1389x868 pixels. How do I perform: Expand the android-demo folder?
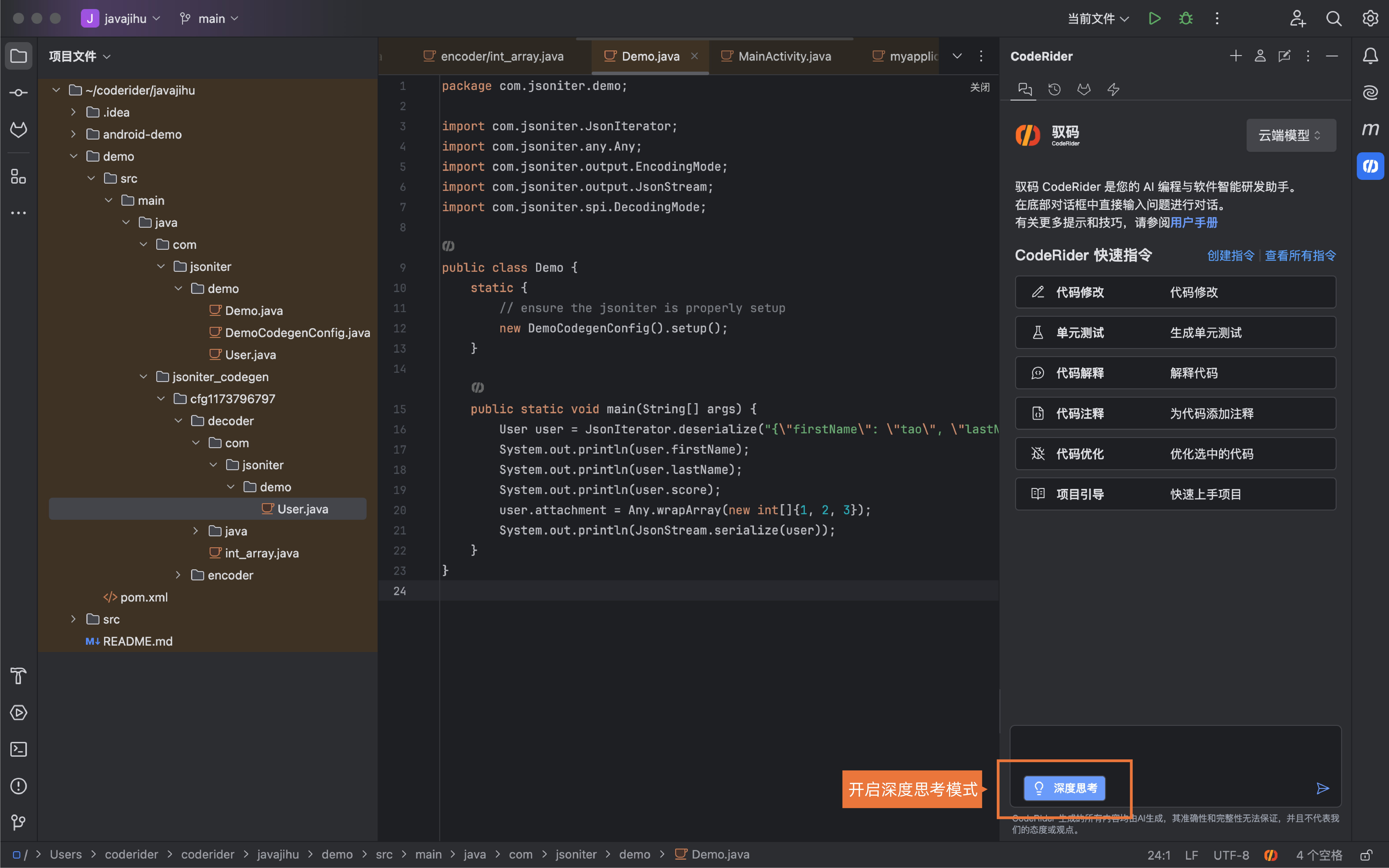click(73, 134)
